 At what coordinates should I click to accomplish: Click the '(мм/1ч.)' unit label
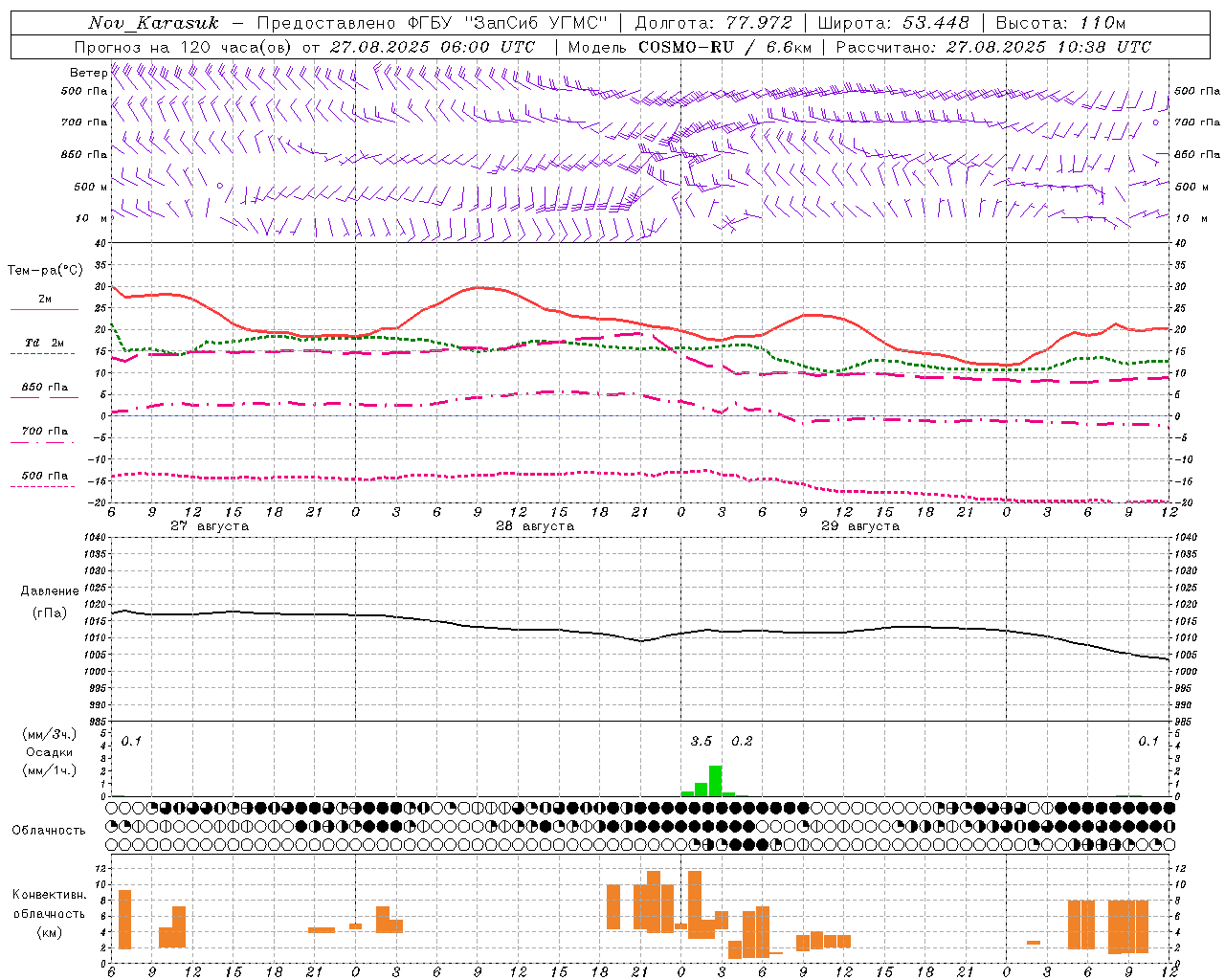point(50,770)
